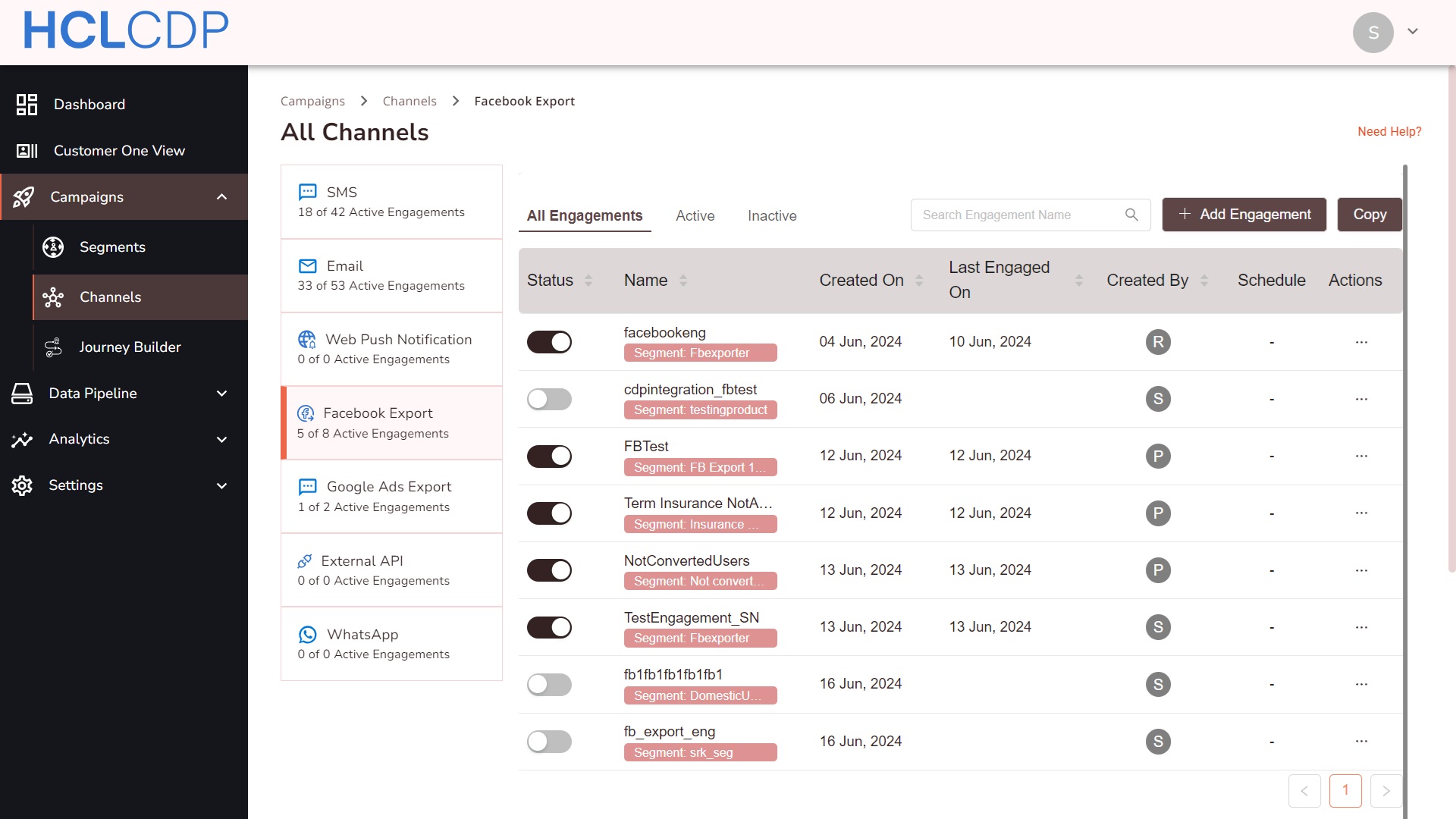The height and width of the screenshot is (819, 1456).
Task: Click the search magnifier icon
Action: pyautogui.click(x=1131, y=215)
